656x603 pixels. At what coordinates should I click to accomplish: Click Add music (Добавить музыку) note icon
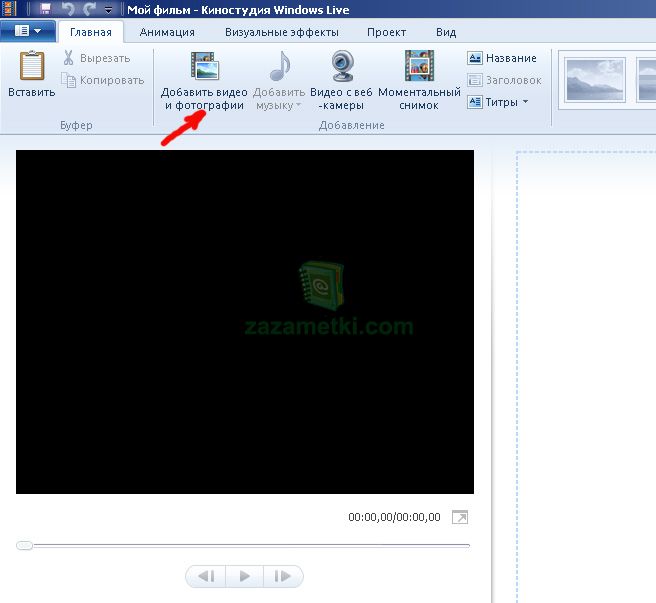click(x=280, y=66)
